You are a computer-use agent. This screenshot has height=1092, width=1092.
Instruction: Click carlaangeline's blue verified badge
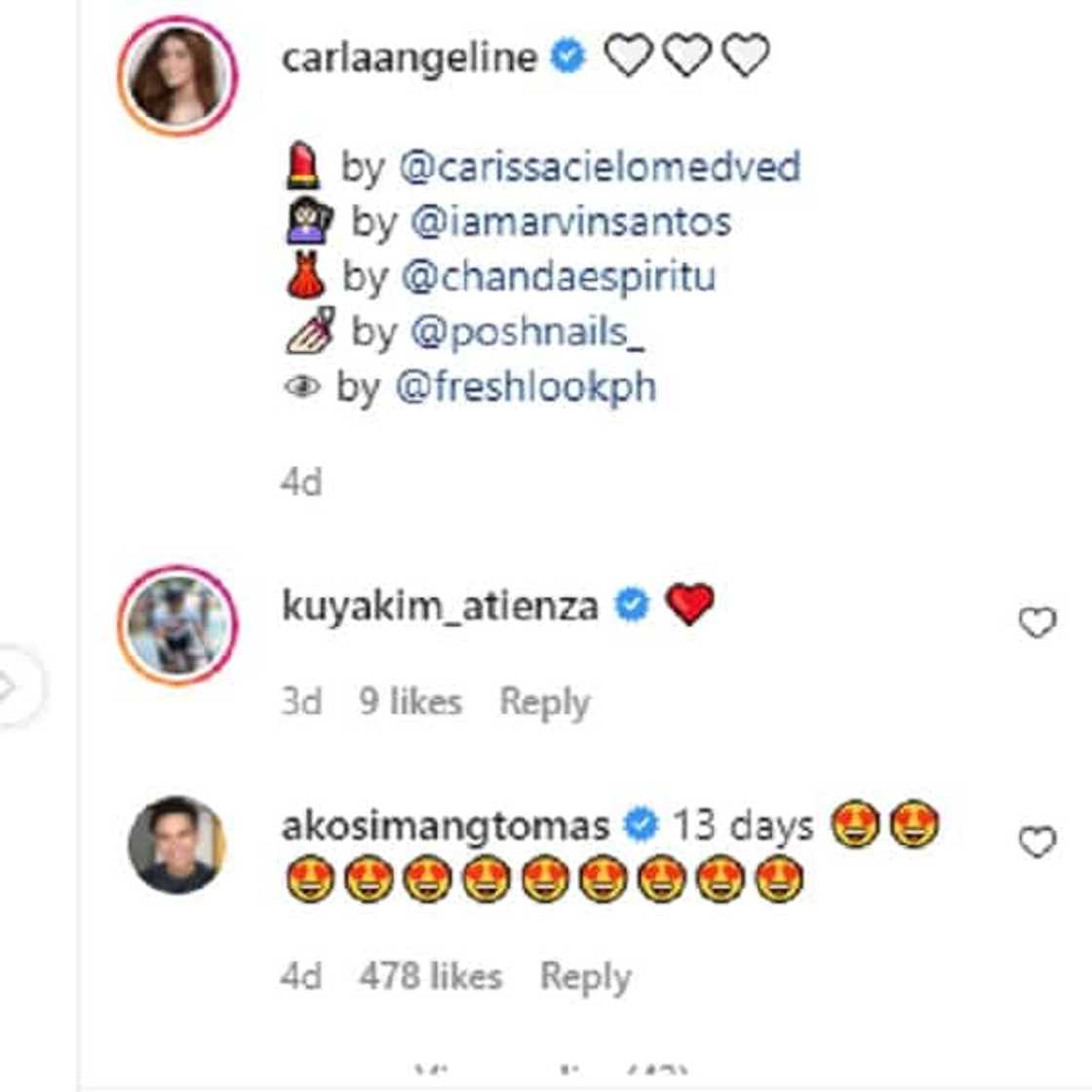click(x=568, y=57)
